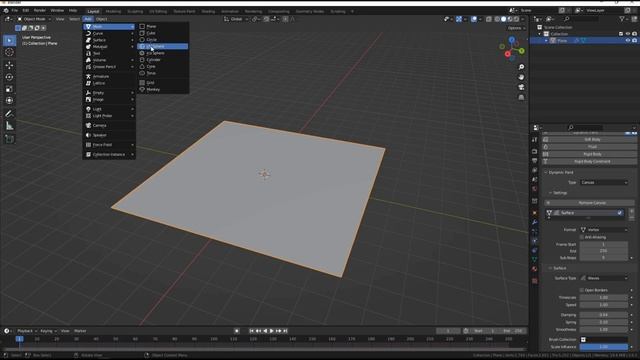Screen dimensions: 640x360
Task: Open the World properties tab
Action: coord(535,189)
